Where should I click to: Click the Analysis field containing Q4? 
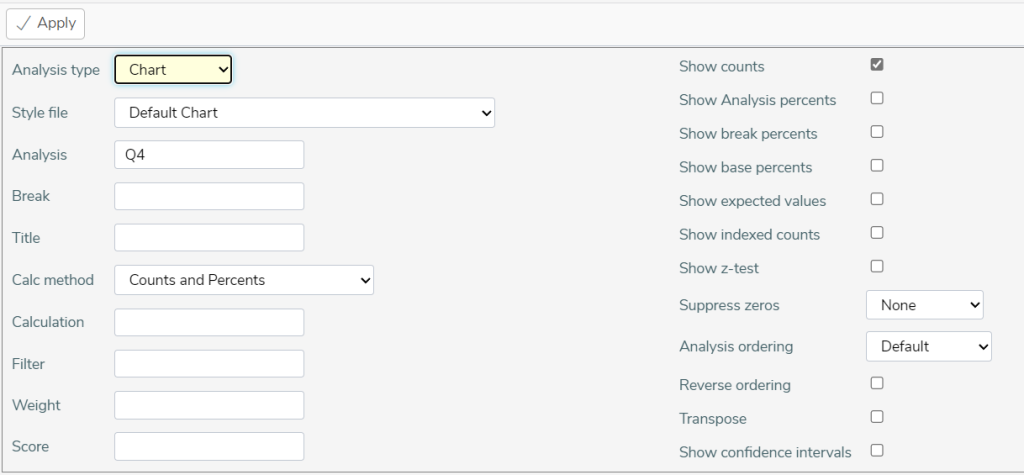point(209,155)
